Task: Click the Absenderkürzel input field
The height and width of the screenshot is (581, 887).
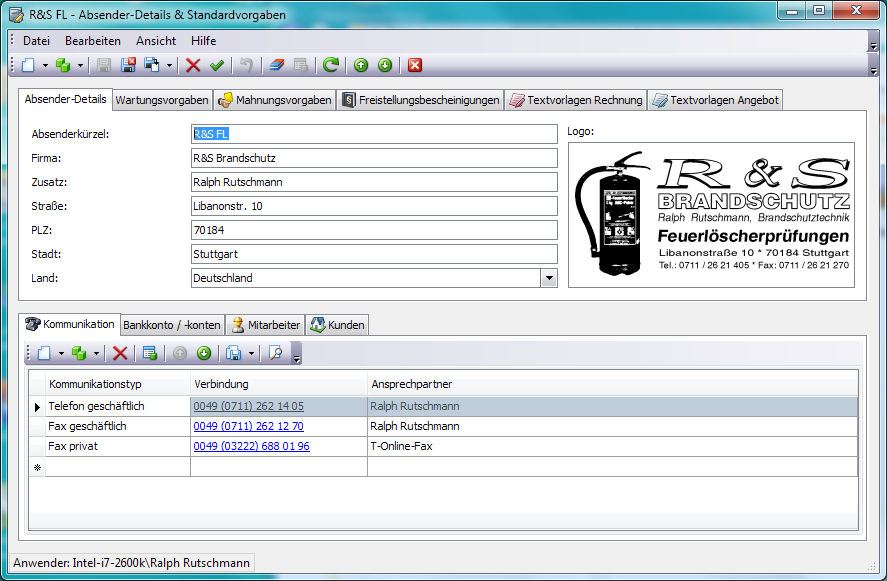Action: pos(374,134)
